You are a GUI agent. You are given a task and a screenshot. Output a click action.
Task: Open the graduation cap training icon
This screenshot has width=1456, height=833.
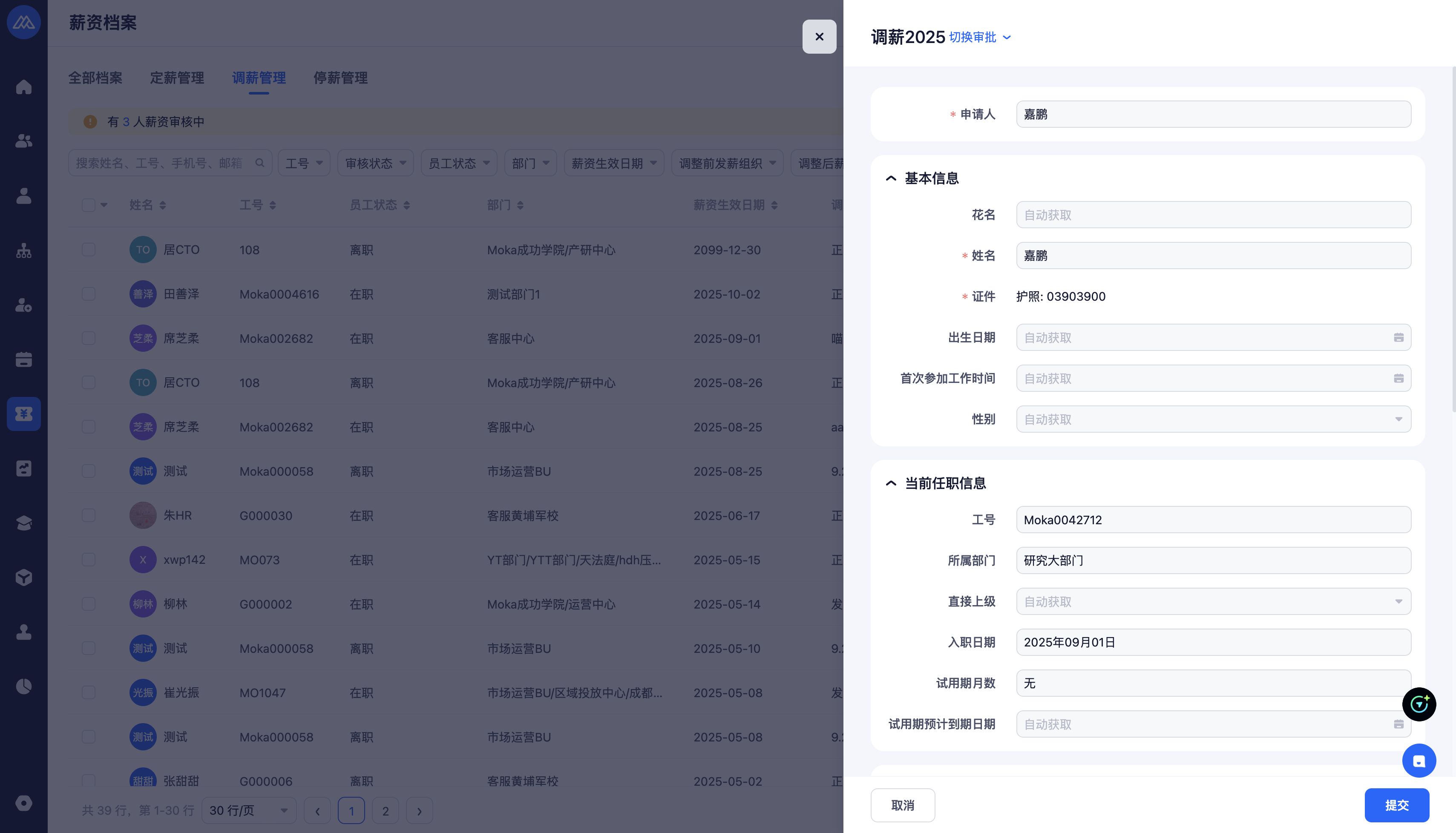(23, 523)
